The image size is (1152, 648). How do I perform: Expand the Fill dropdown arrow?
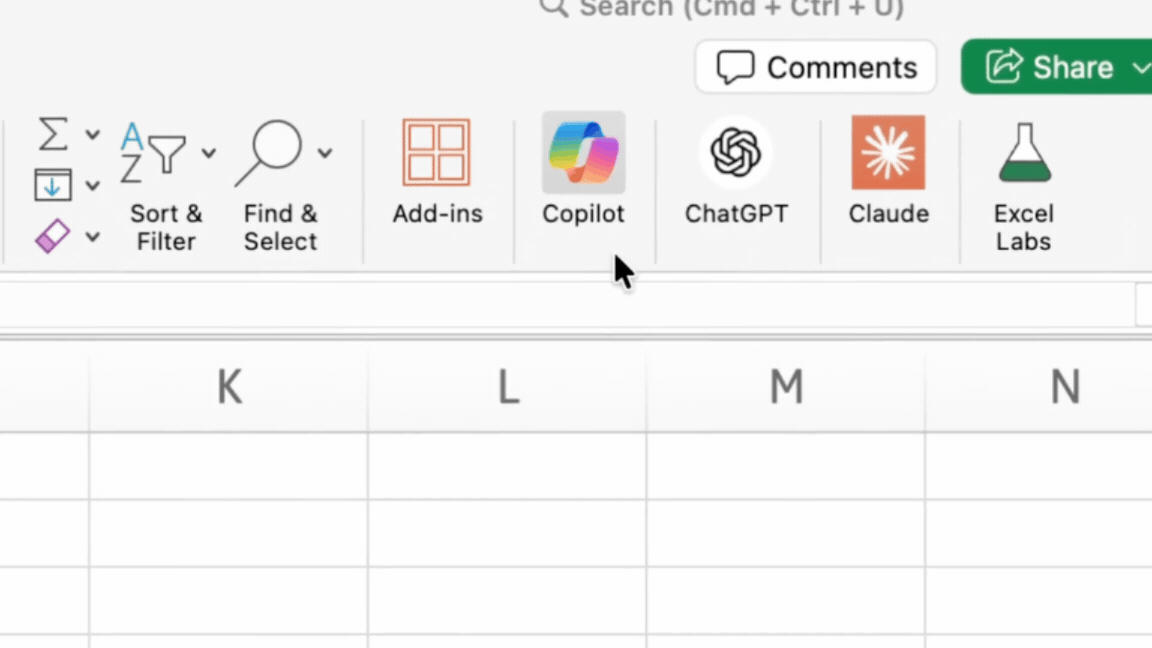coord(92,186)
